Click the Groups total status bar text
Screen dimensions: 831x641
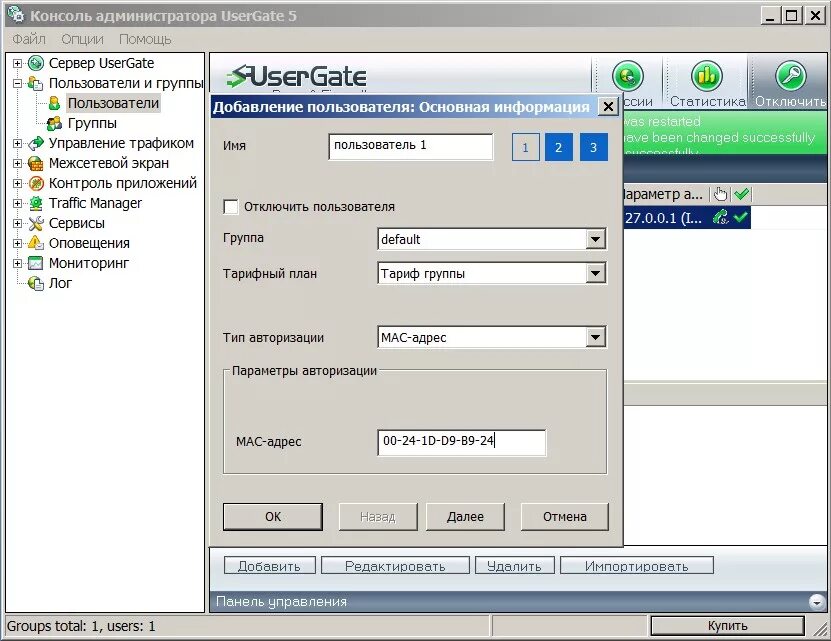coord(81,626)
